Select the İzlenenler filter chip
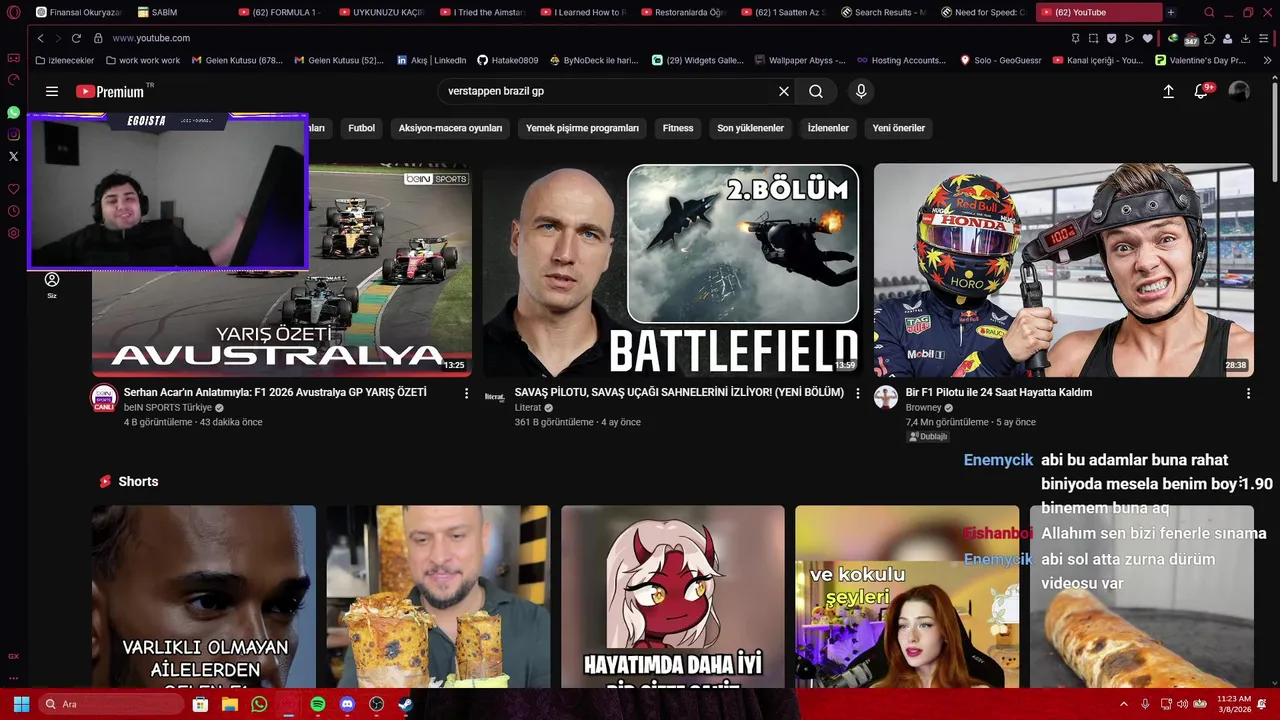This screenshot has height=720, width=1280. tap(828, 128)
